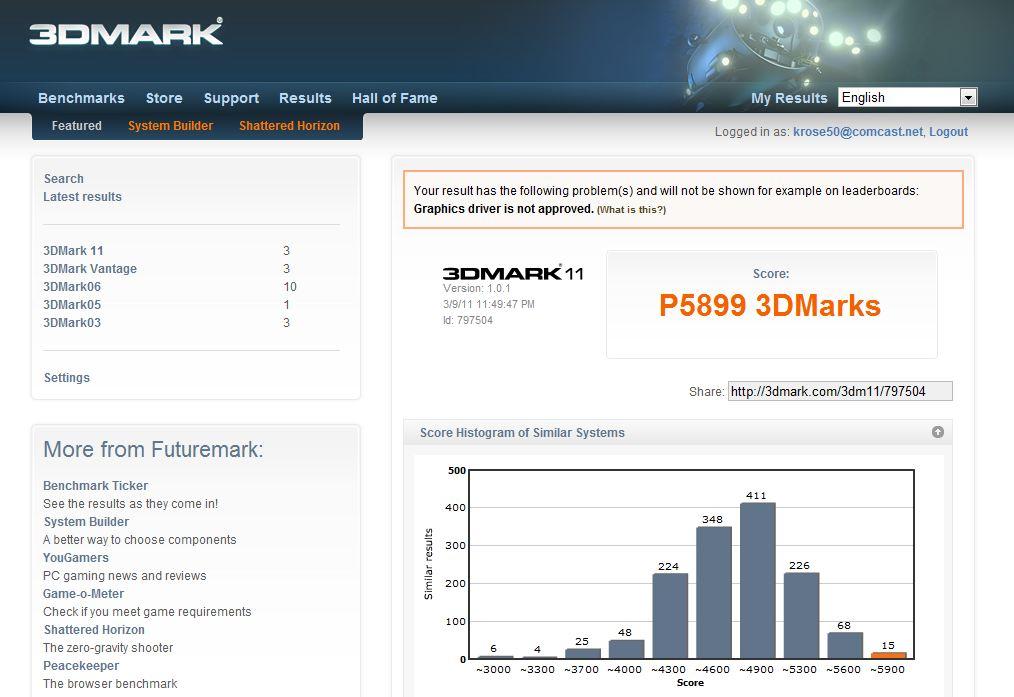The image size is (1014, 697).
Task: Click the 3DMark 11 result logo
Action: [x=513, y=272]
